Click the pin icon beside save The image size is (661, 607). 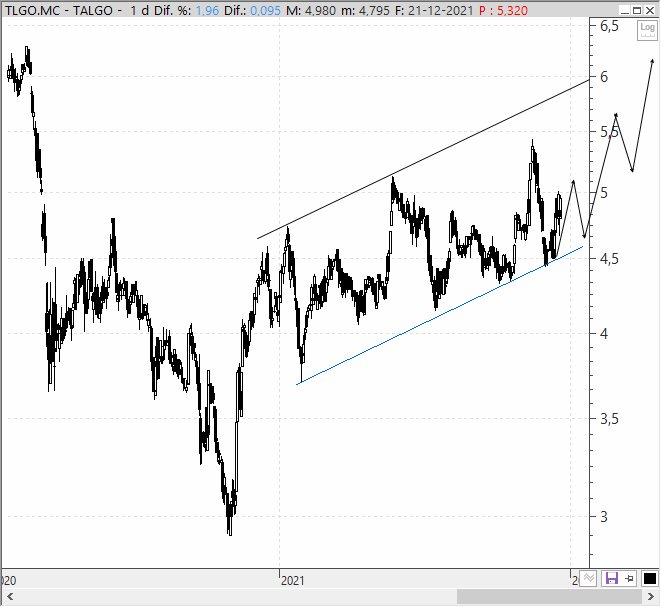pyautogui.click(x=629, y=578)
